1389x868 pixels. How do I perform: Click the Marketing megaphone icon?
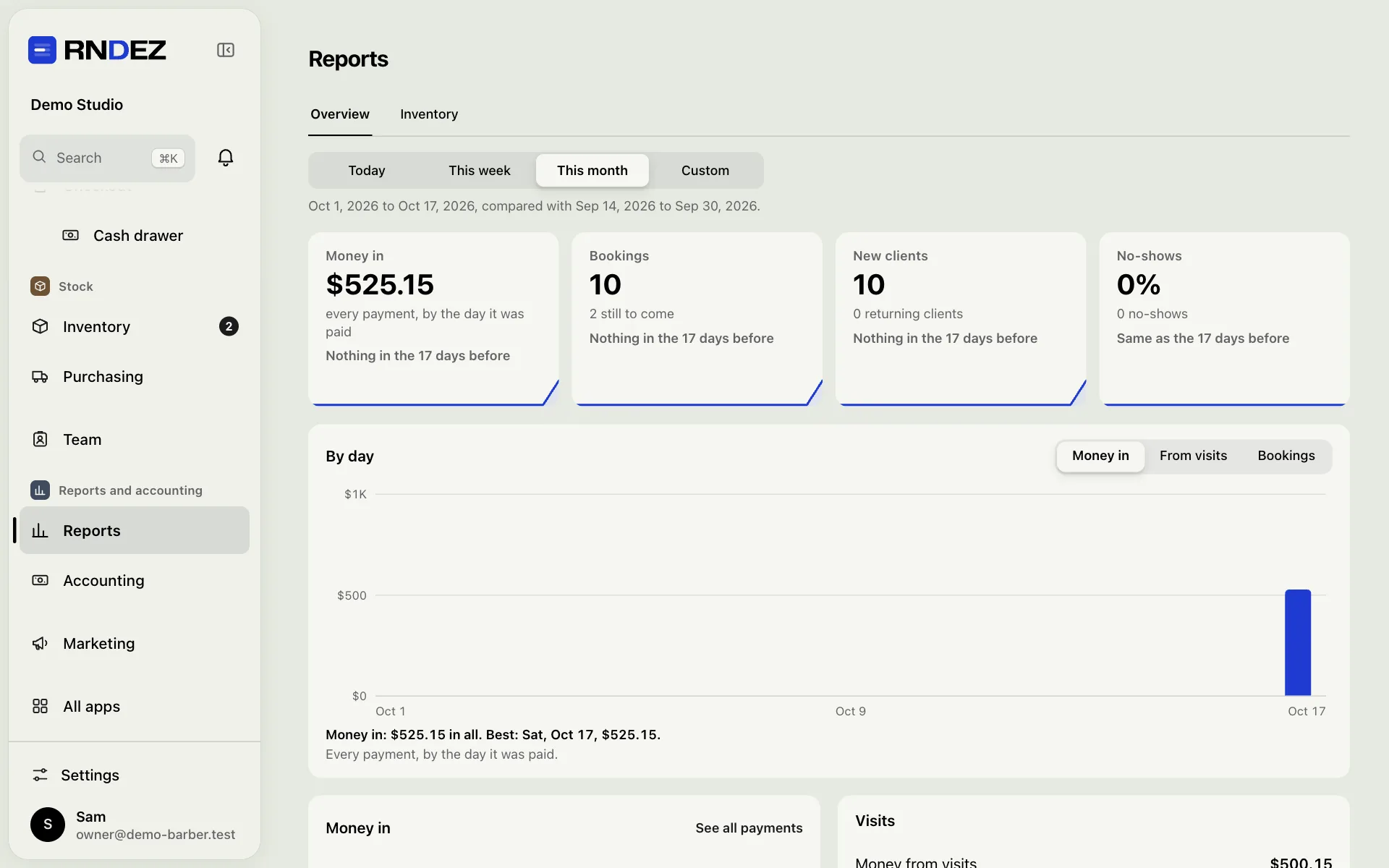click(x=41, y=643)
